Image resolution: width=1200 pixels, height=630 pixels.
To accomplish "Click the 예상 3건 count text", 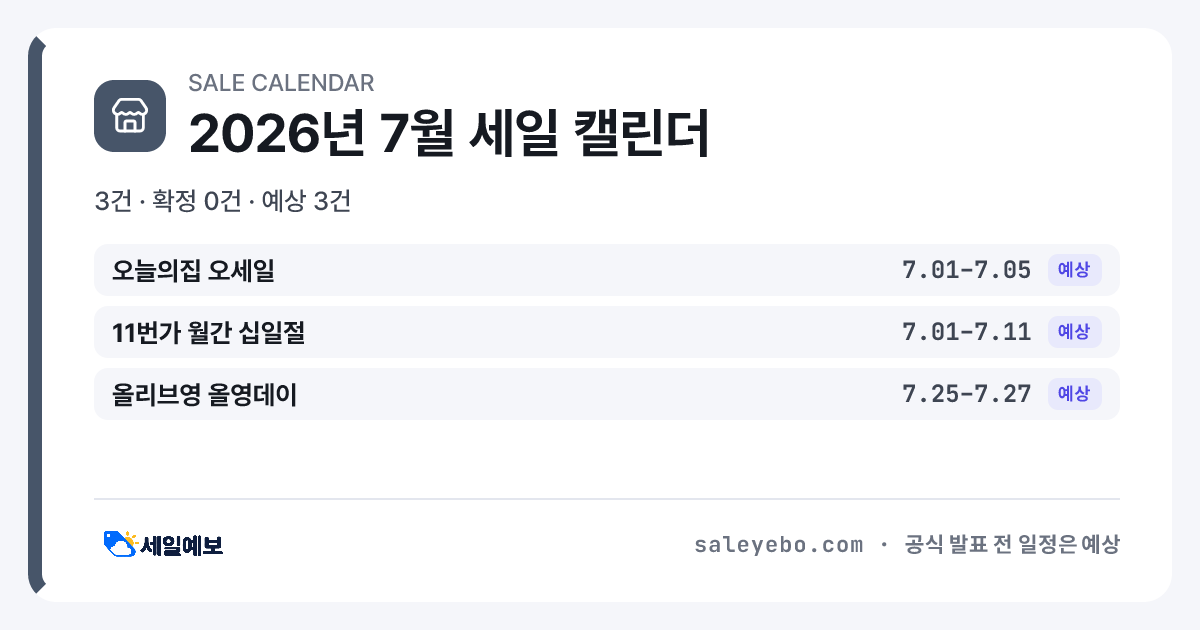I will click(306, 201).
